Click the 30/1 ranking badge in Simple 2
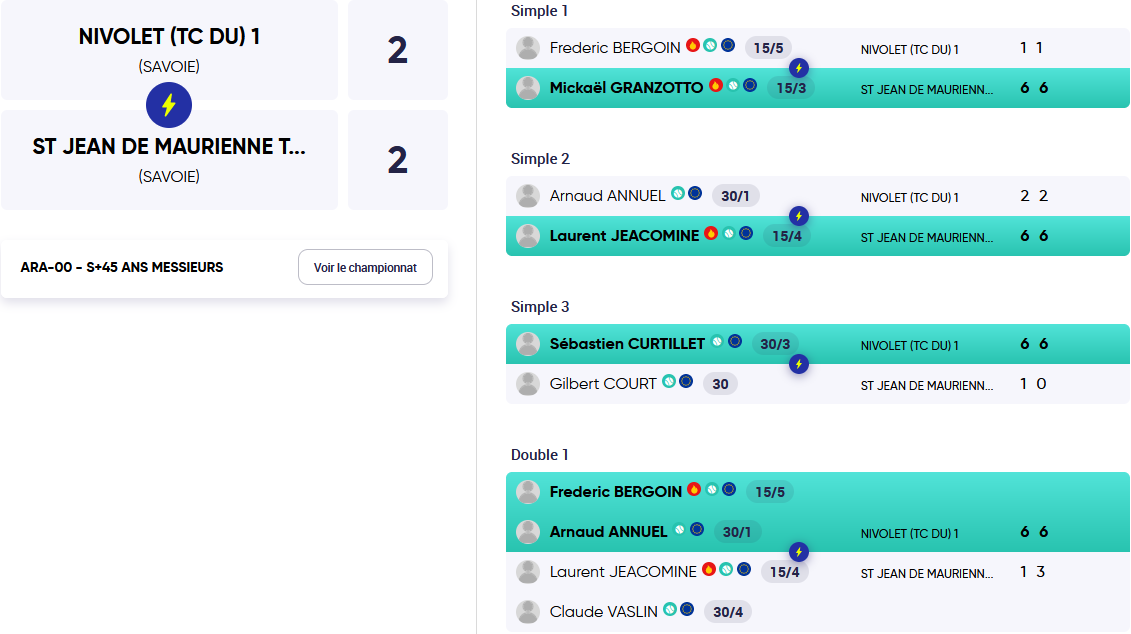The width and height of the screenshot is (1131, 634). point(735,196)
